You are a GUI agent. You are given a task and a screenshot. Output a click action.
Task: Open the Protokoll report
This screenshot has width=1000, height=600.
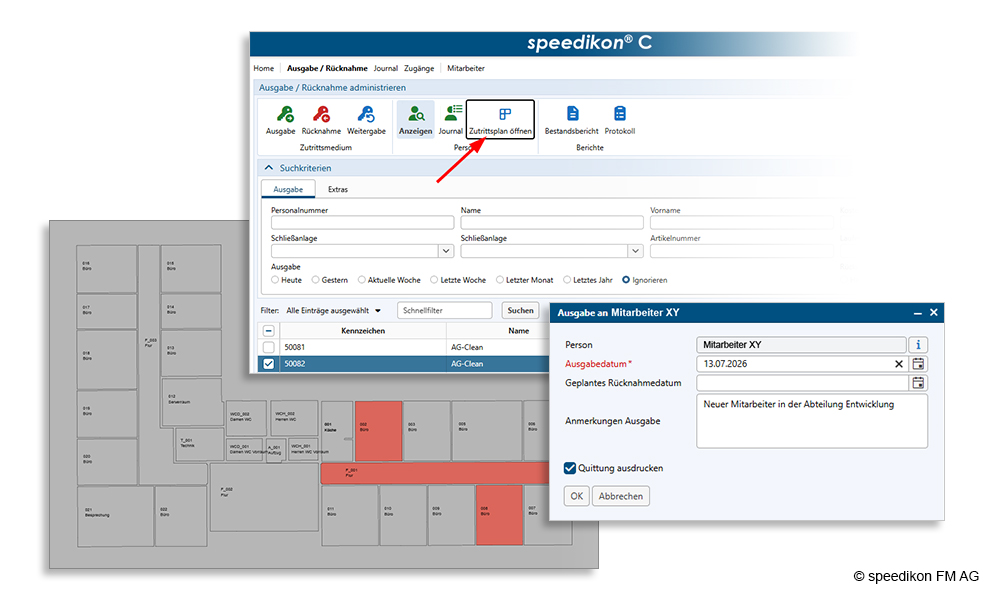coord(619,120)
